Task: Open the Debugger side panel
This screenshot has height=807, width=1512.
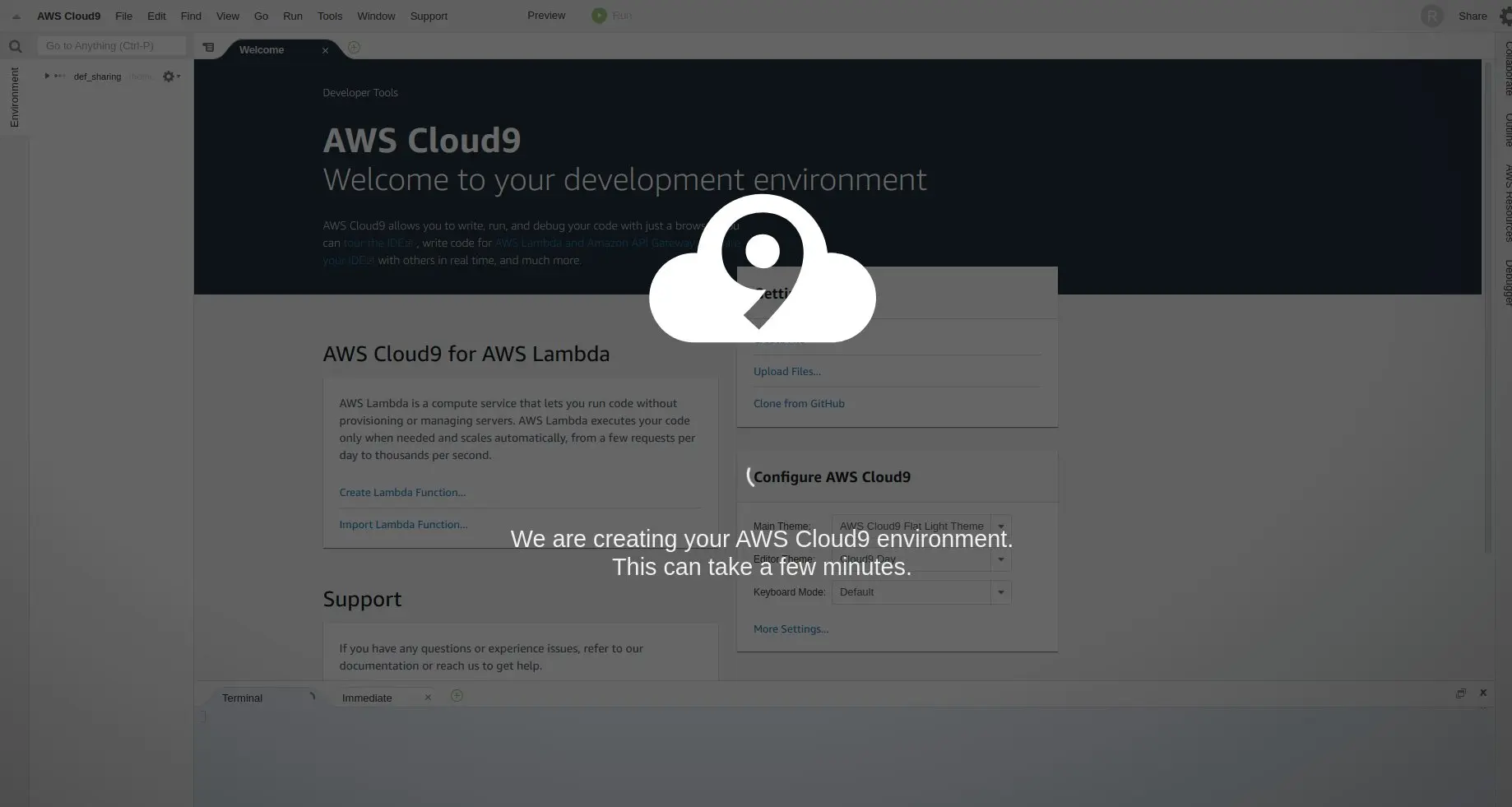Action: click(x=1507, y=282)
